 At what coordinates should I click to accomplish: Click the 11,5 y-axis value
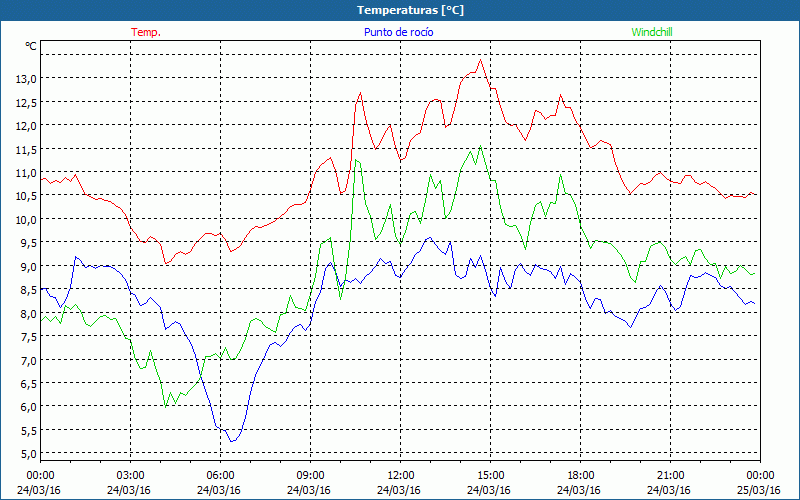(x=28, y=149)
